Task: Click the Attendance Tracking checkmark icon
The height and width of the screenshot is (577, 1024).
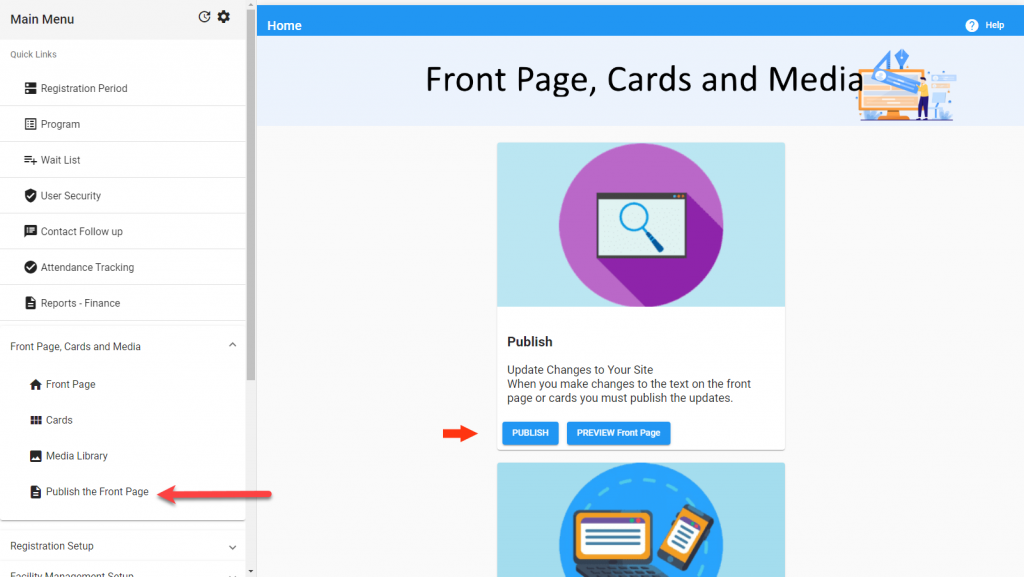Action: point(30,267)
